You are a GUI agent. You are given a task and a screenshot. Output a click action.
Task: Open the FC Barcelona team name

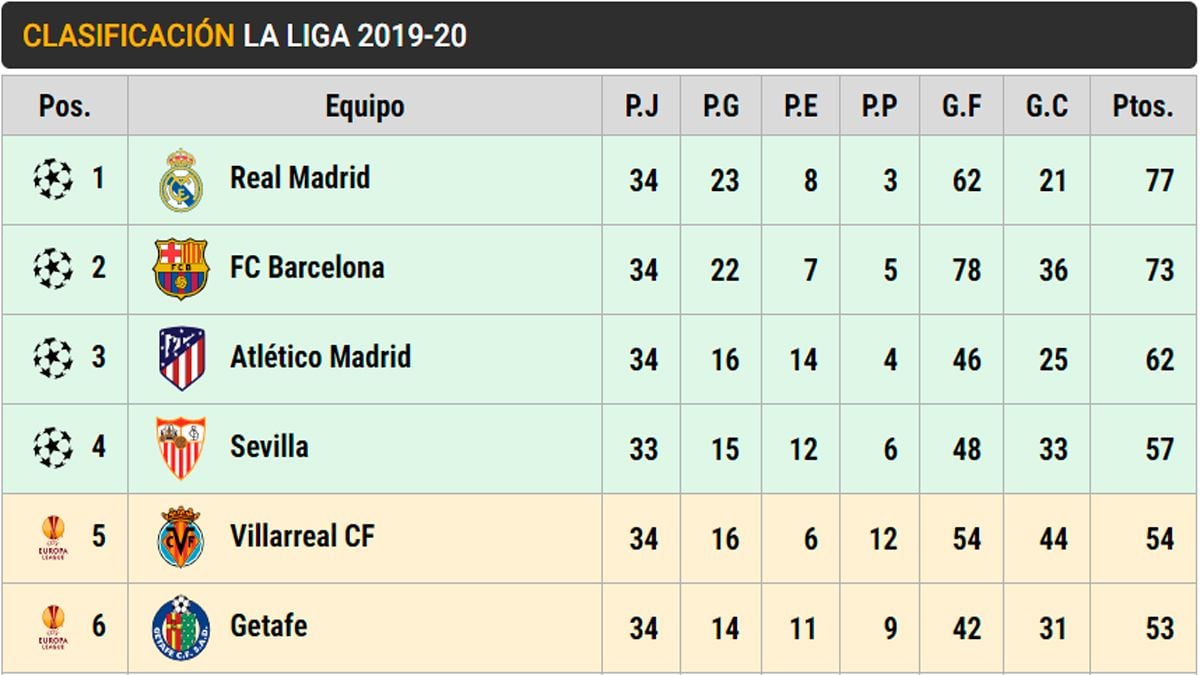click(307, 268)
